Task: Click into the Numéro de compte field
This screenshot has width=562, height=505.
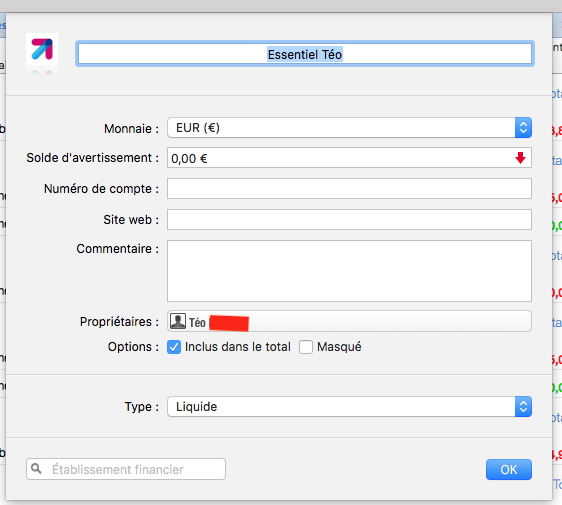Action: point(349,189)
